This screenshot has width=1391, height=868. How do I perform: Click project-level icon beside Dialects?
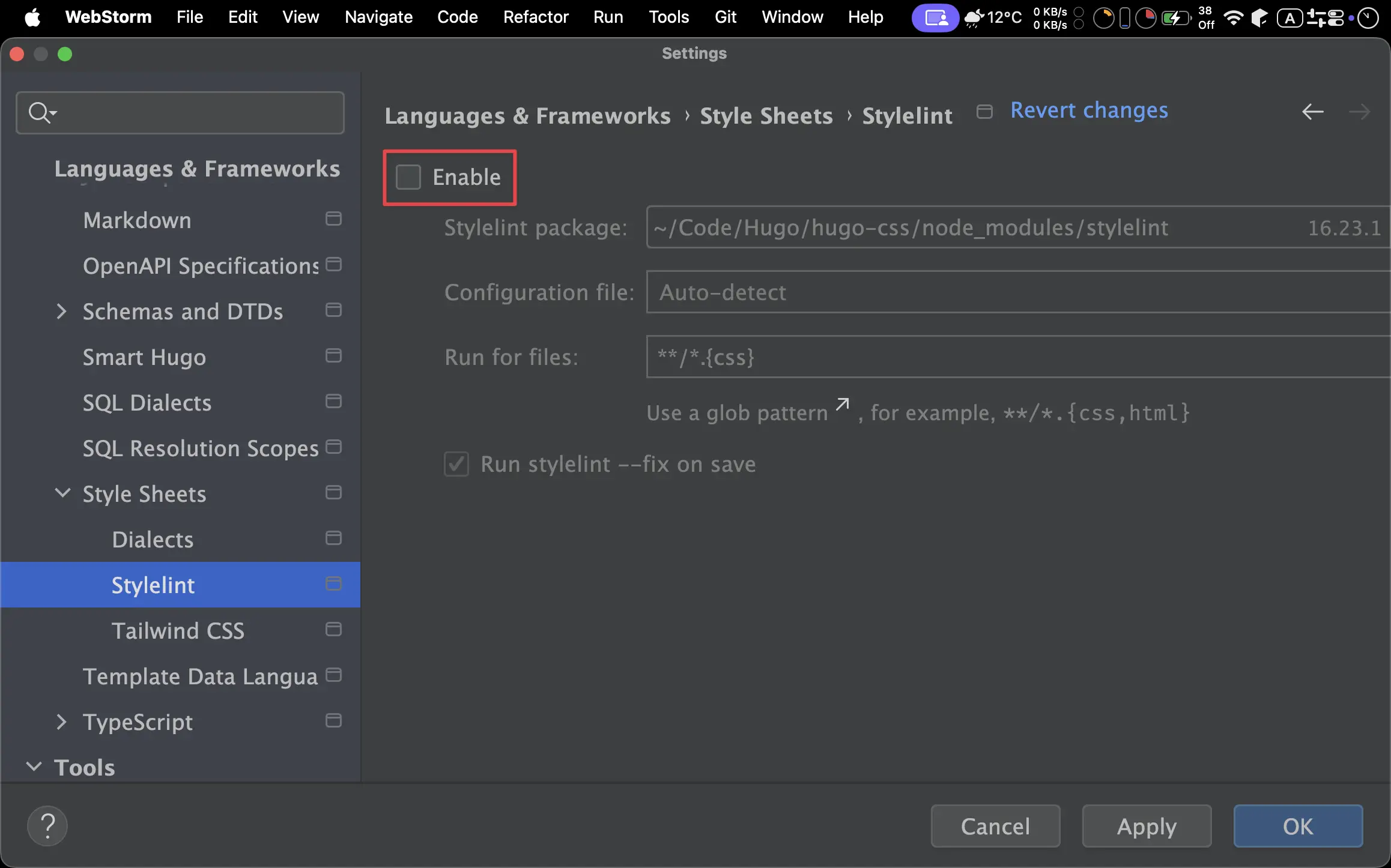pos(333,538)
